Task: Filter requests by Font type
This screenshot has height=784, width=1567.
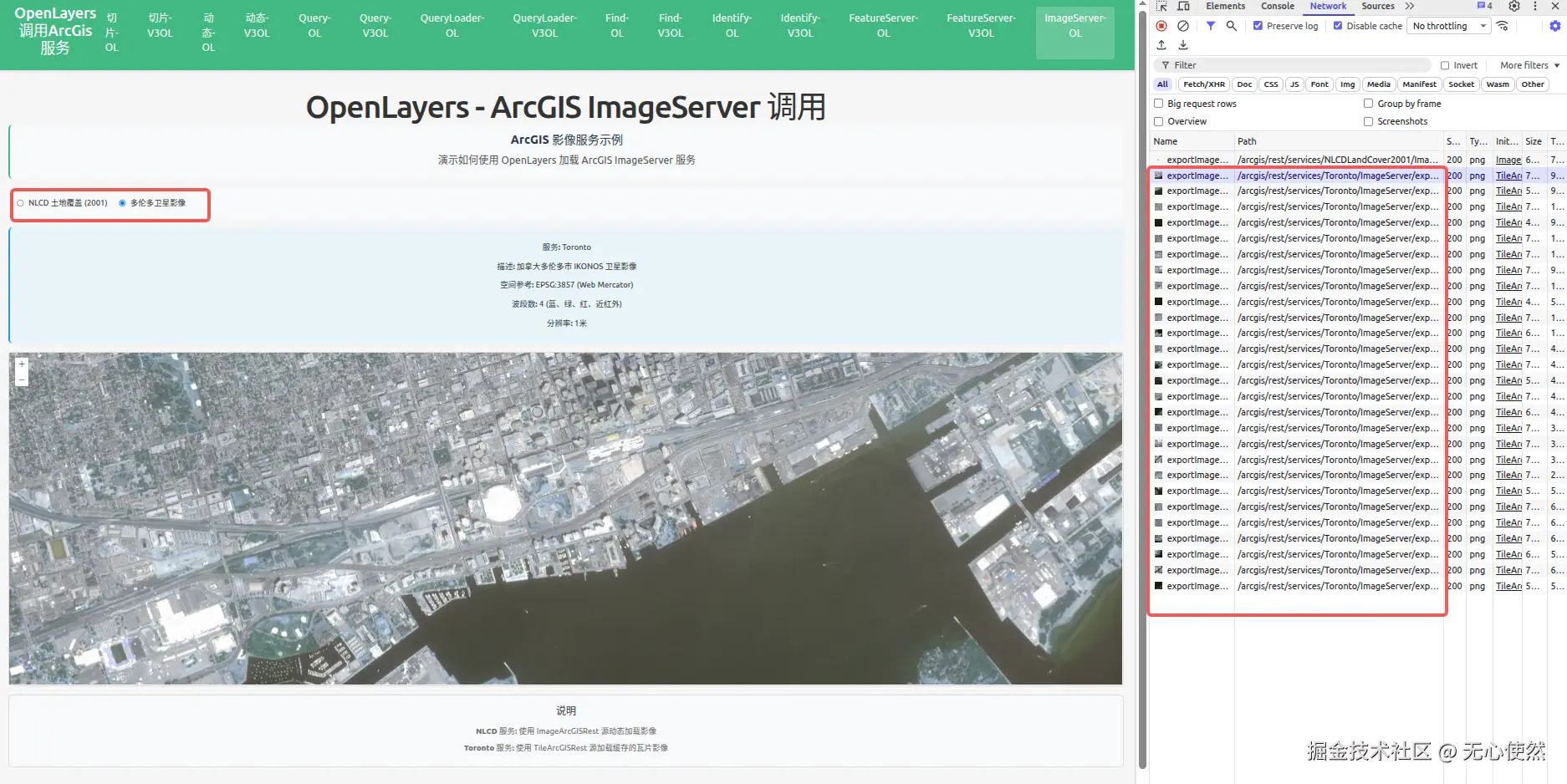Action: click(x=1319, y=84)
